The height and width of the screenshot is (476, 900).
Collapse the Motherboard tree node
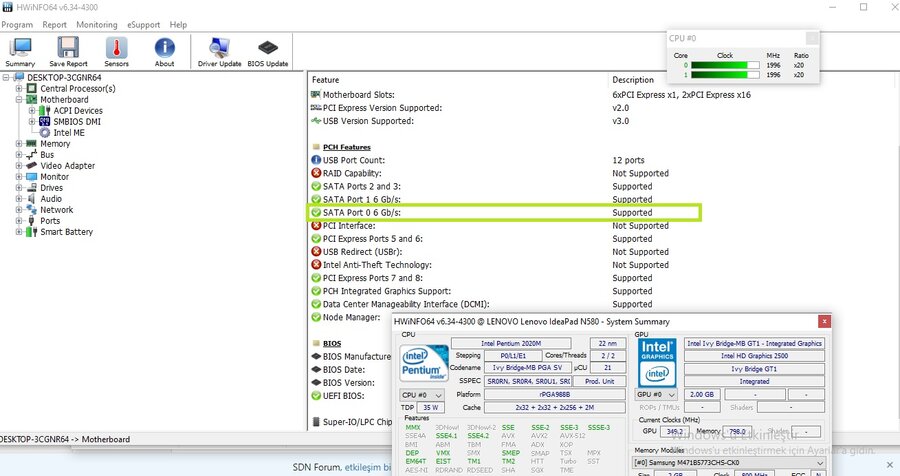pos(19,99)
